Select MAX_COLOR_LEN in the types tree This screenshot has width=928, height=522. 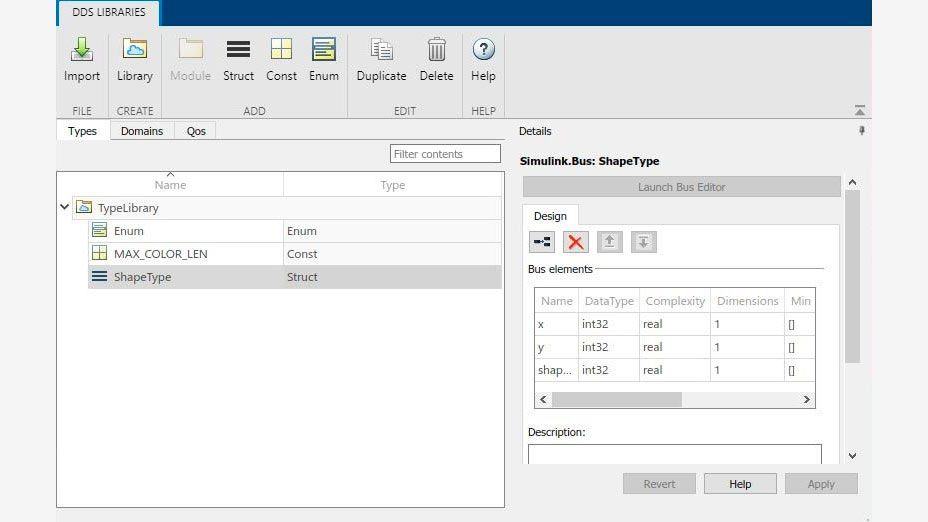pyautogui.click(x=161, y=254)
